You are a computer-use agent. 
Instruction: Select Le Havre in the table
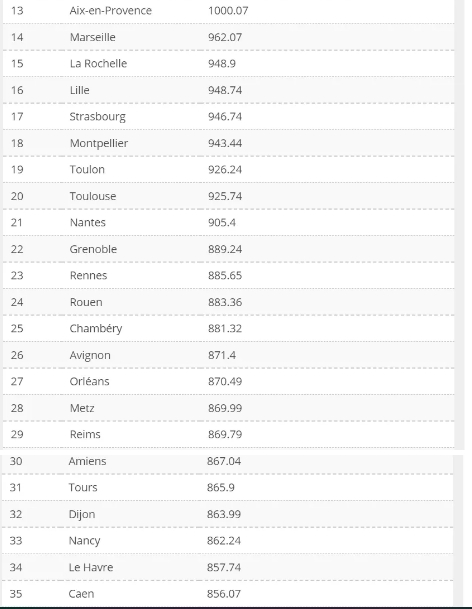91,567
